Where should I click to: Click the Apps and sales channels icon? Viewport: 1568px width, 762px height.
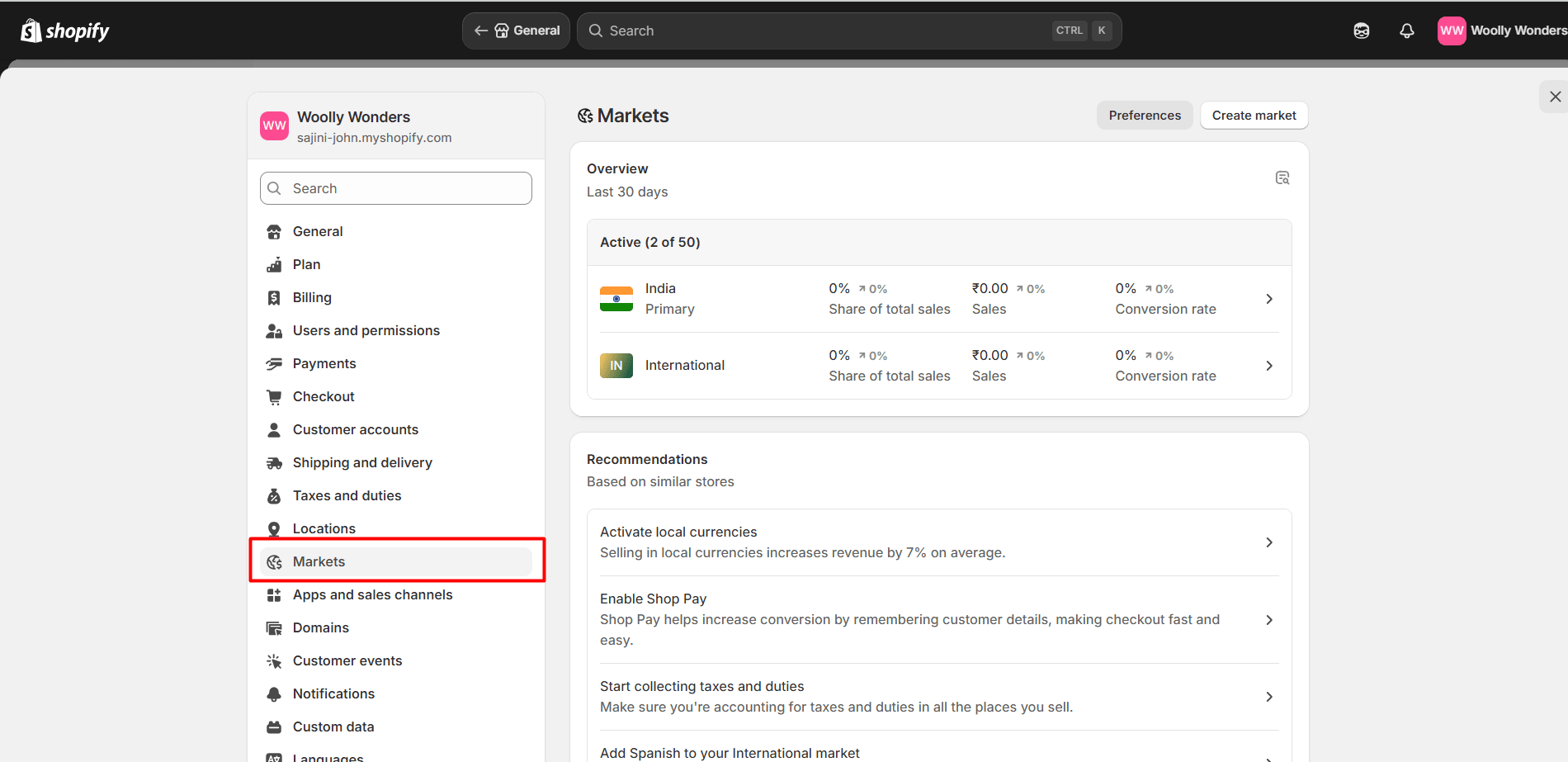tap(274, 595)
